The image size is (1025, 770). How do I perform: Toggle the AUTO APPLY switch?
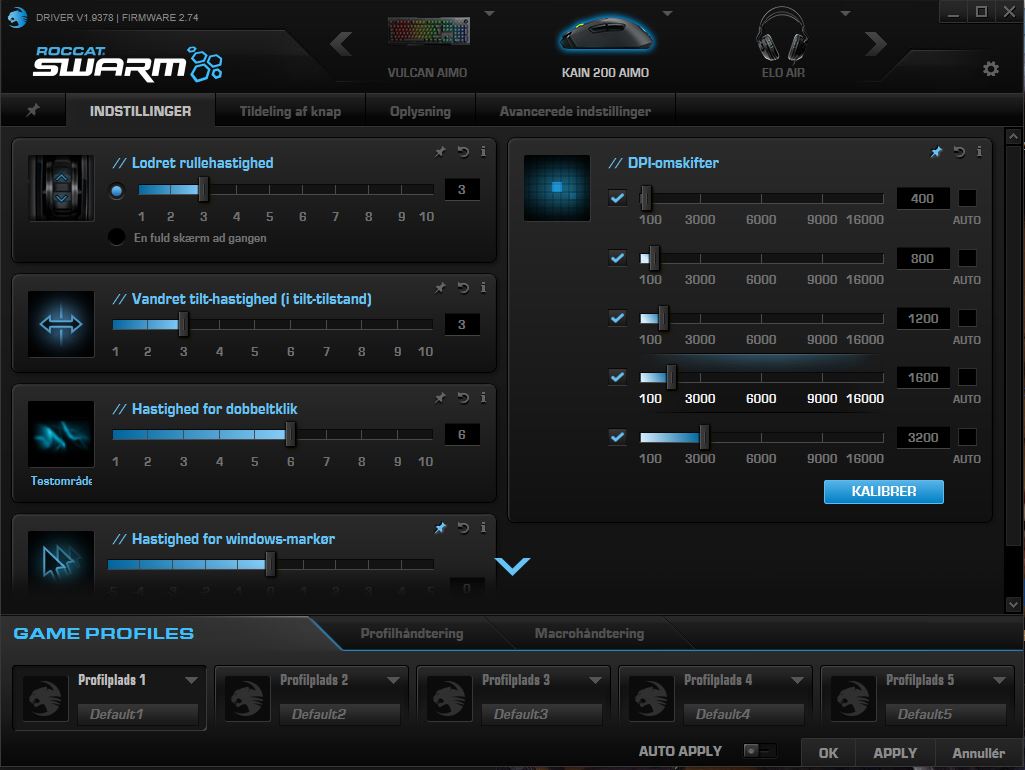pyautogui.click(x=760, y=750)
